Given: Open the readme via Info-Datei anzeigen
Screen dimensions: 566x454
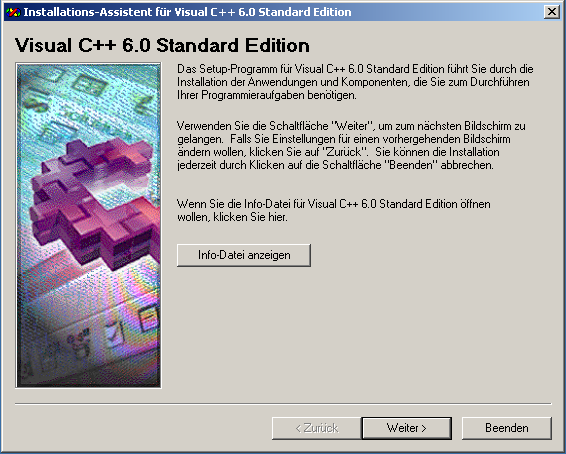Looking at the screenshot, I should (x=244, y=255).
